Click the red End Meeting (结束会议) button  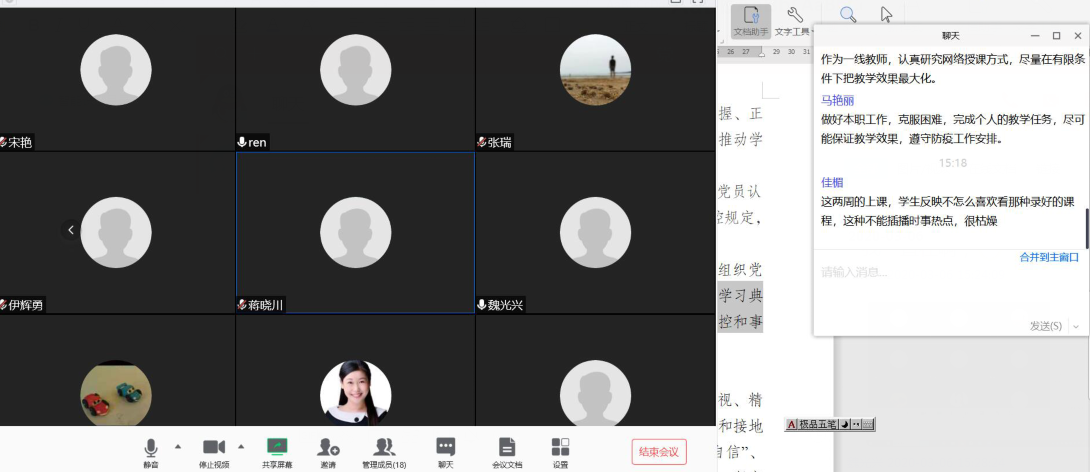click(x=659, y=452)
